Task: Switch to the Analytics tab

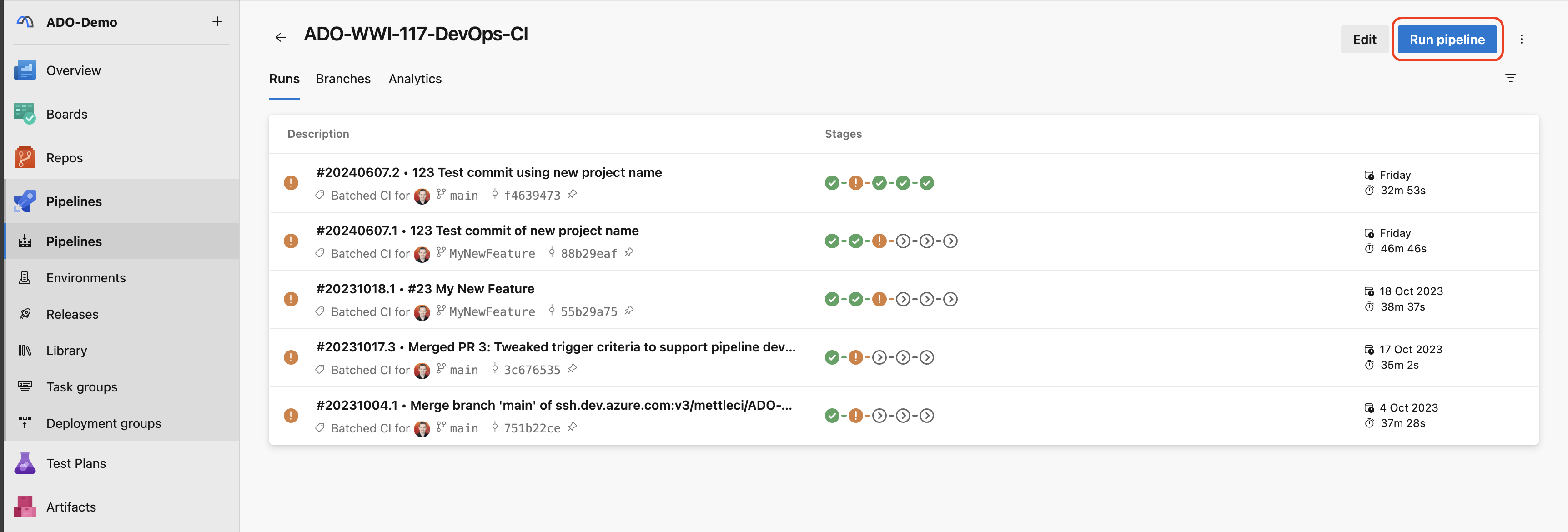Action: pos(415,79)
